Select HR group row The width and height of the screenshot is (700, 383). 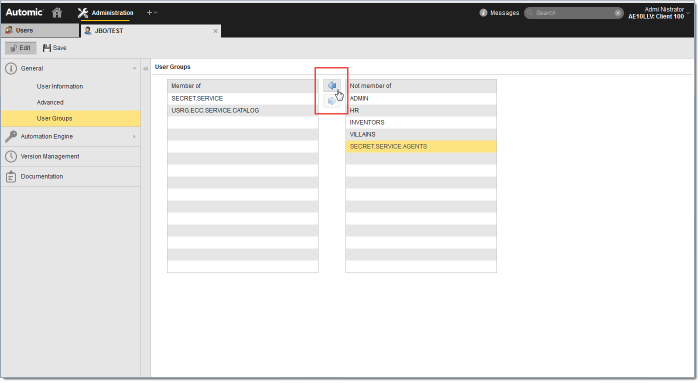421,110
